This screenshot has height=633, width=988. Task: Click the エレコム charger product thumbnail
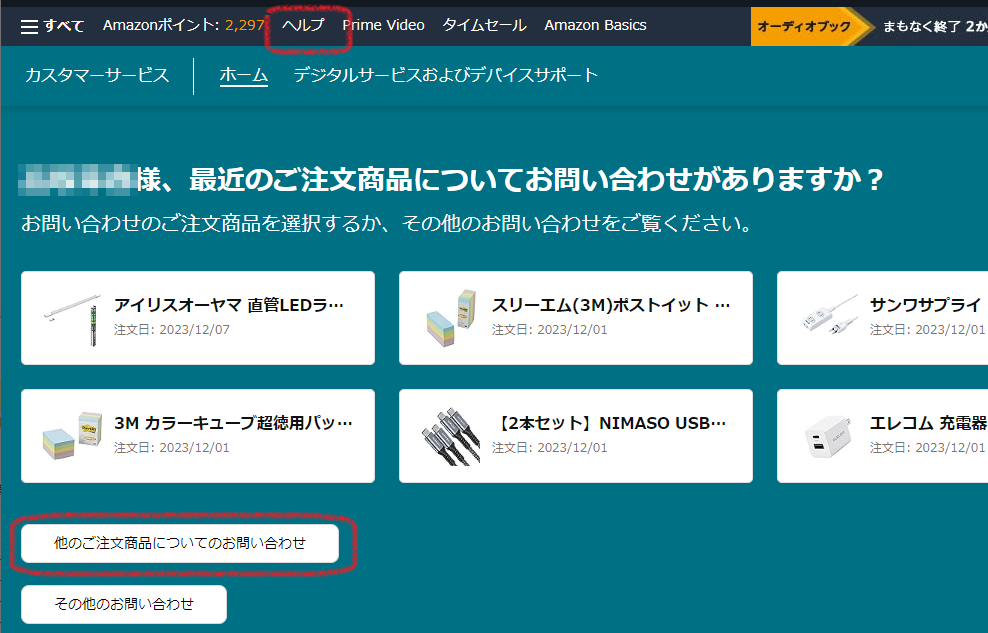click(829, 436)
